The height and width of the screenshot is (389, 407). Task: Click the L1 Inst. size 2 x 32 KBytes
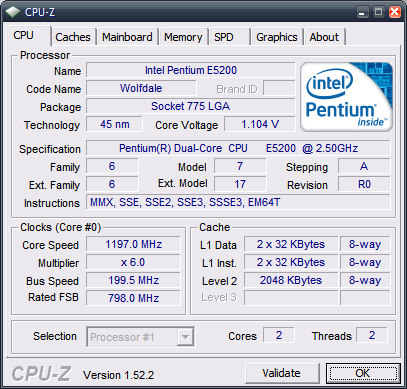291,262
